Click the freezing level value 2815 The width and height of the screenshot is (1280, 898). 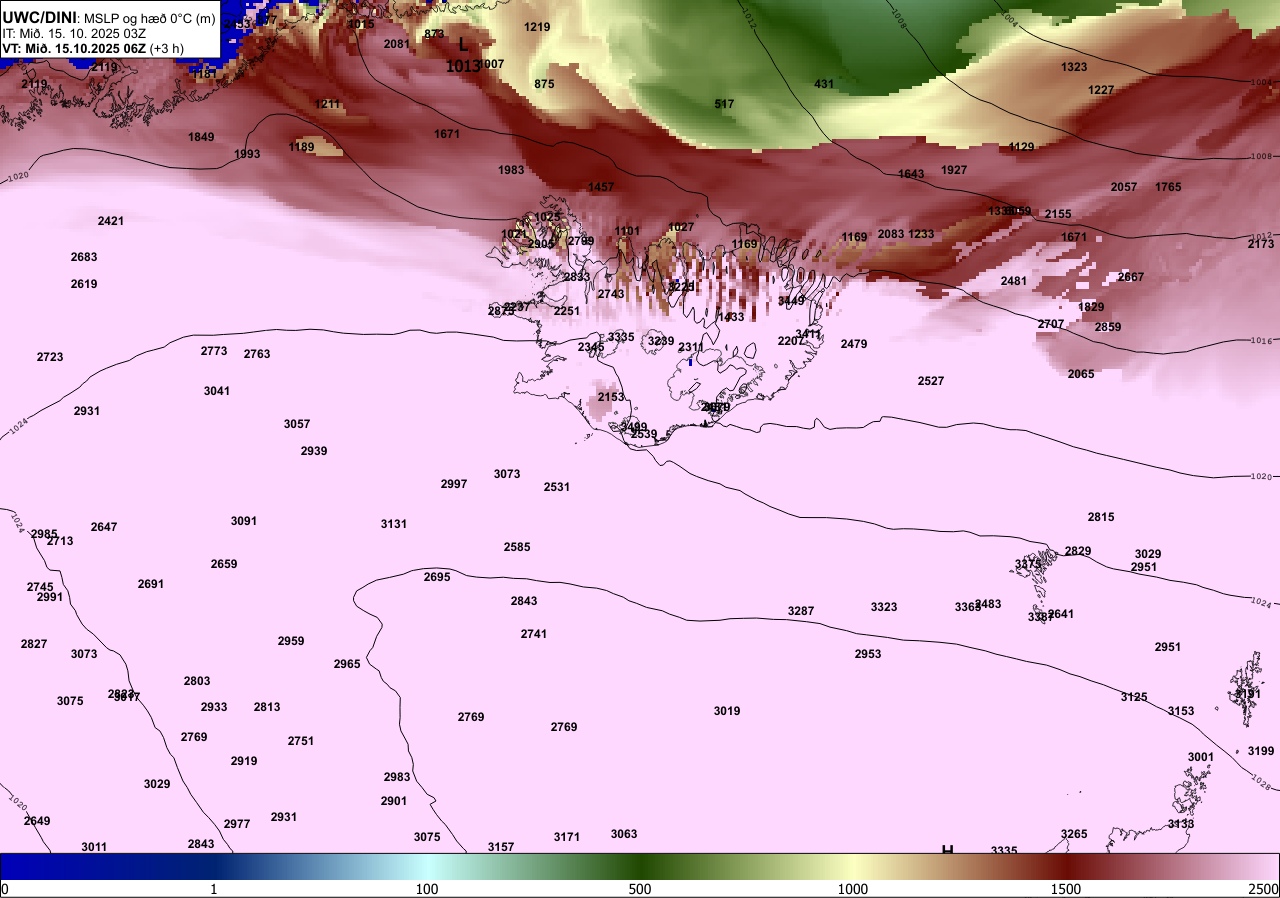pos(1101,517)
